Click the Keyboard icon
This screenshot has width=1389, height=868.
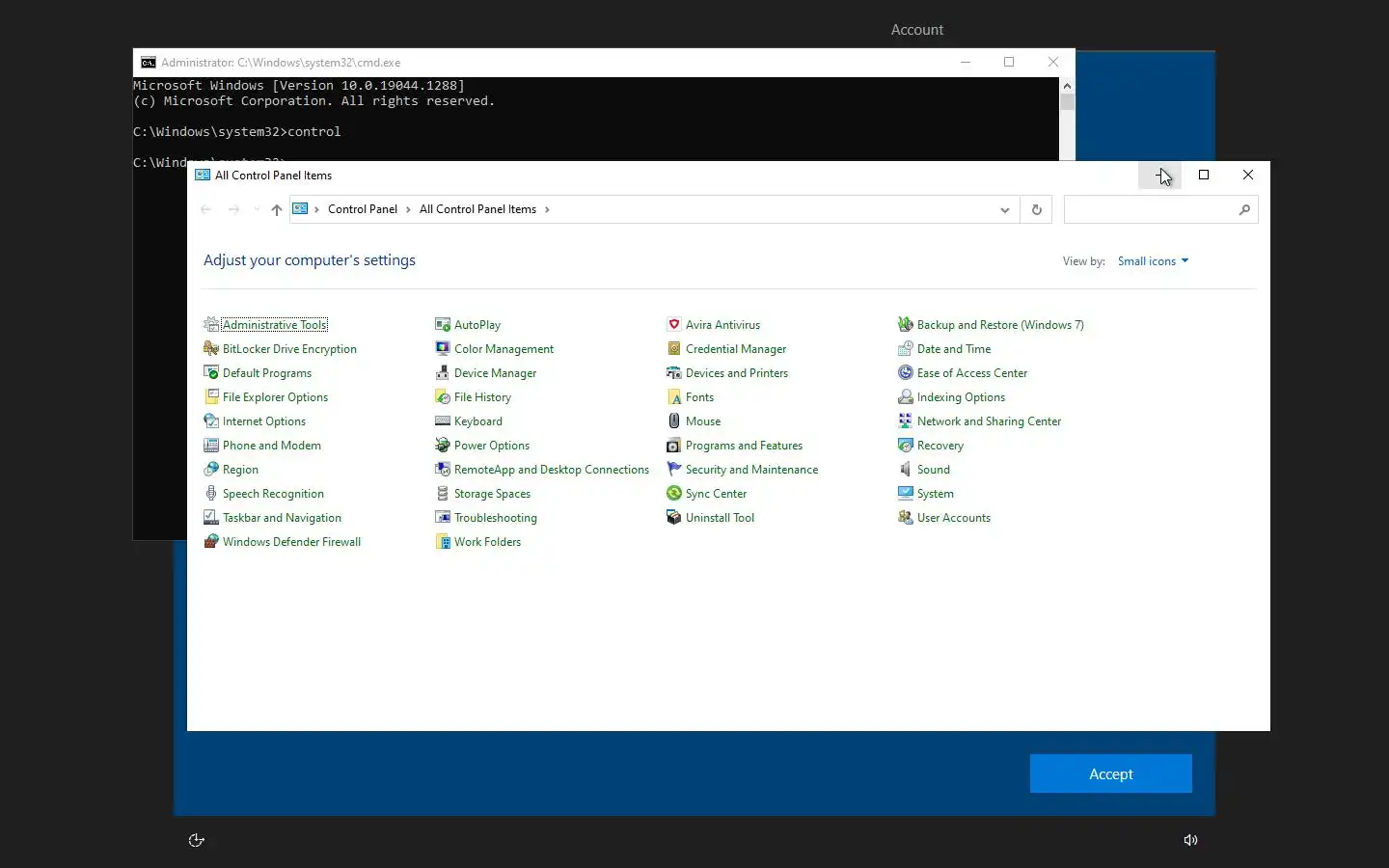pos(443,420)
